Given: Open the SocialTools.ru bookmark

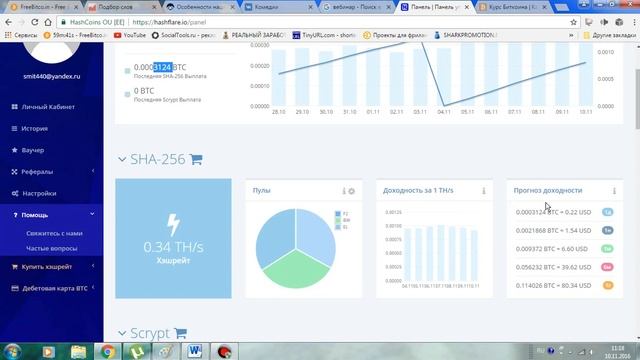Looking at the screenshot, I should coord(183,35).
